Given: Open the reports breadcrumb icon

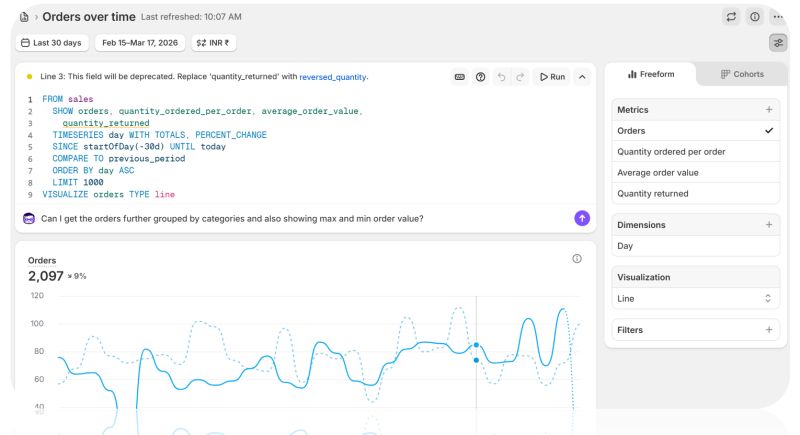Looking at the screenshot, I should [24, 17].
